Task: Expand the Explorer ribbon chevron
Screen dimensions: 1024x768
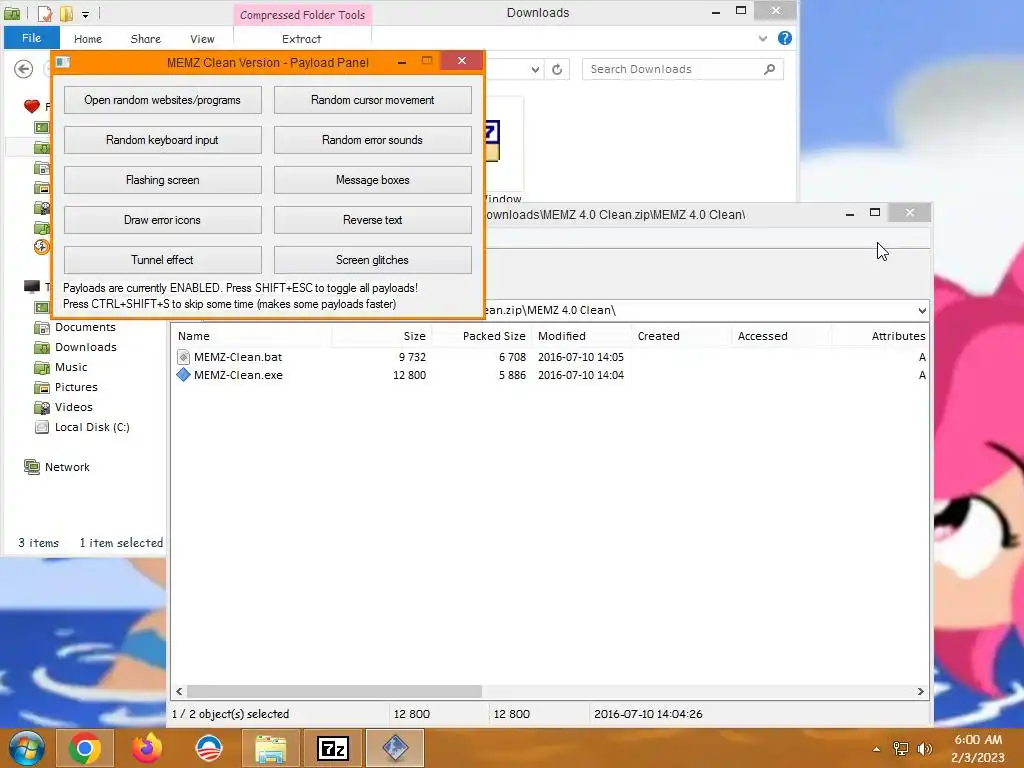Action: (763, 39)
